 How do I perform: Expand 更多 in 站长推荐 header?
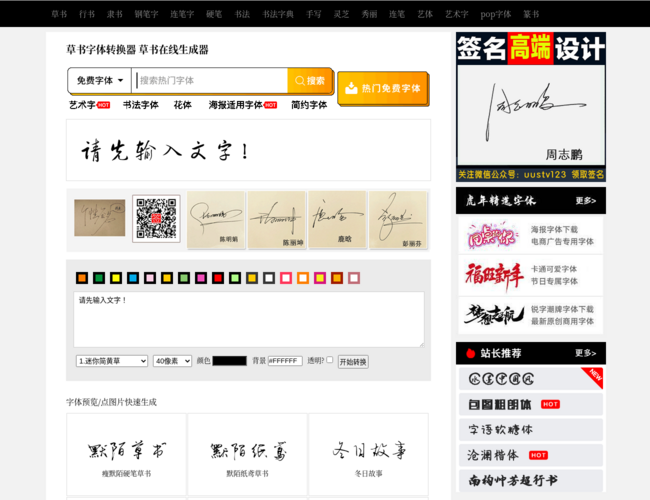(x=585, y=353)
